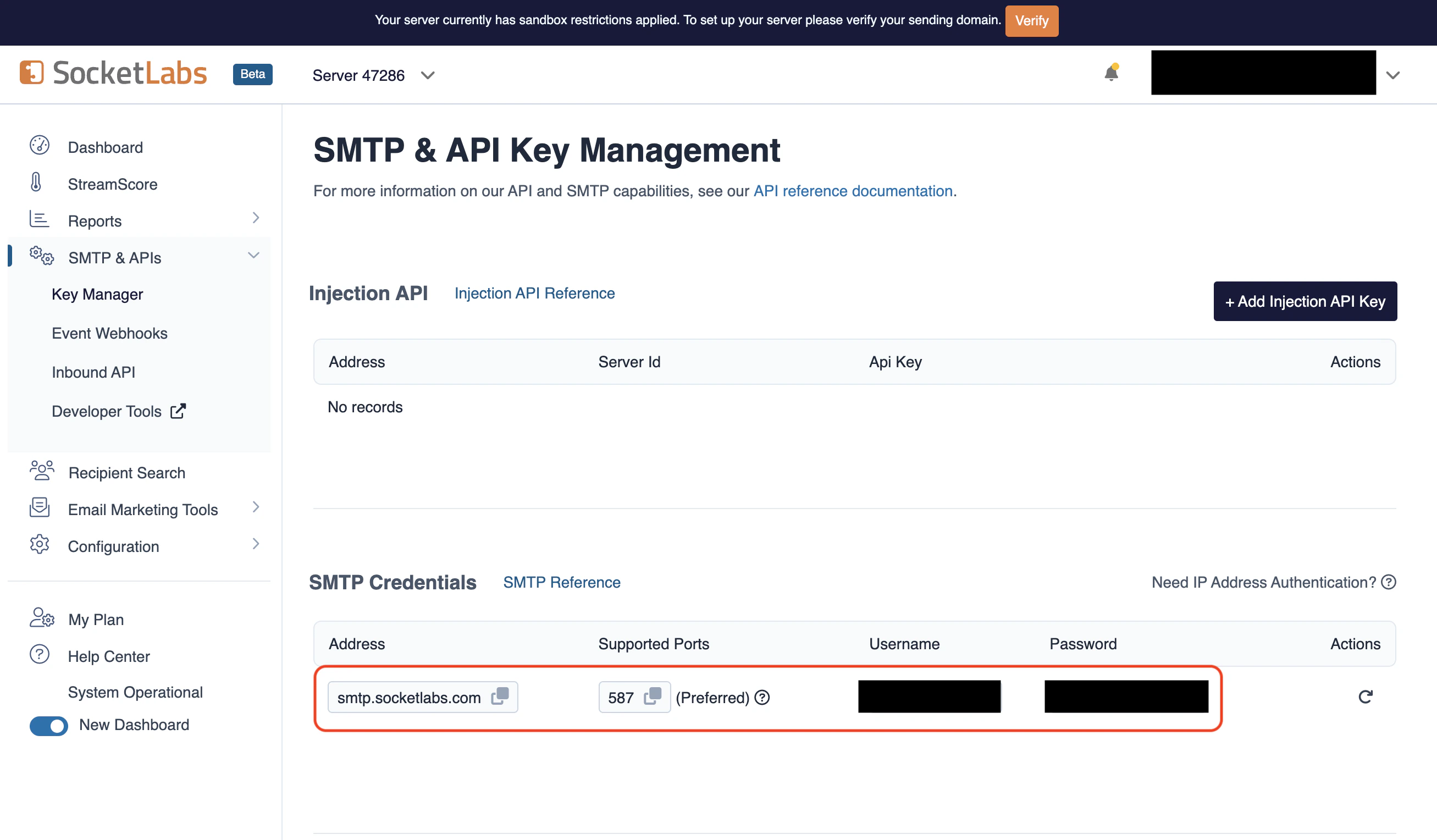
Task: Open Event Webhooks from the sidebar
Action: [109, 333]
